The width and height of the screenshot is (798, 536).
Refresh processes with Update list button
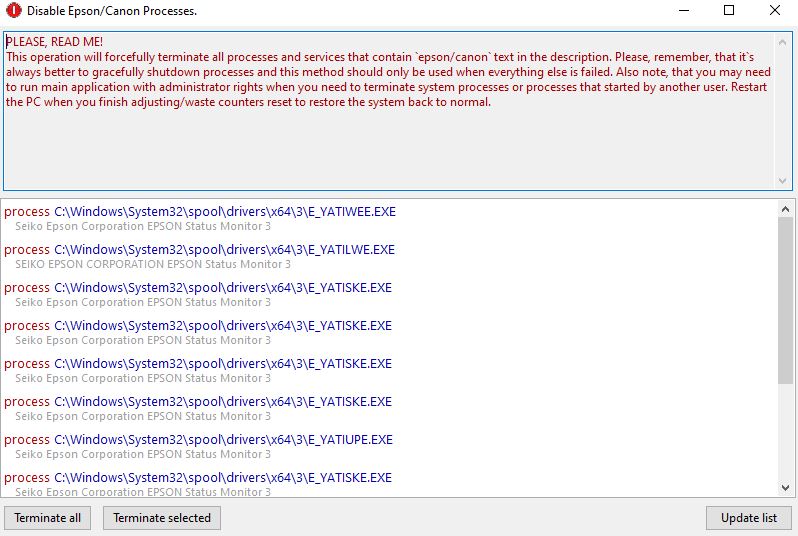pos(748,518)
